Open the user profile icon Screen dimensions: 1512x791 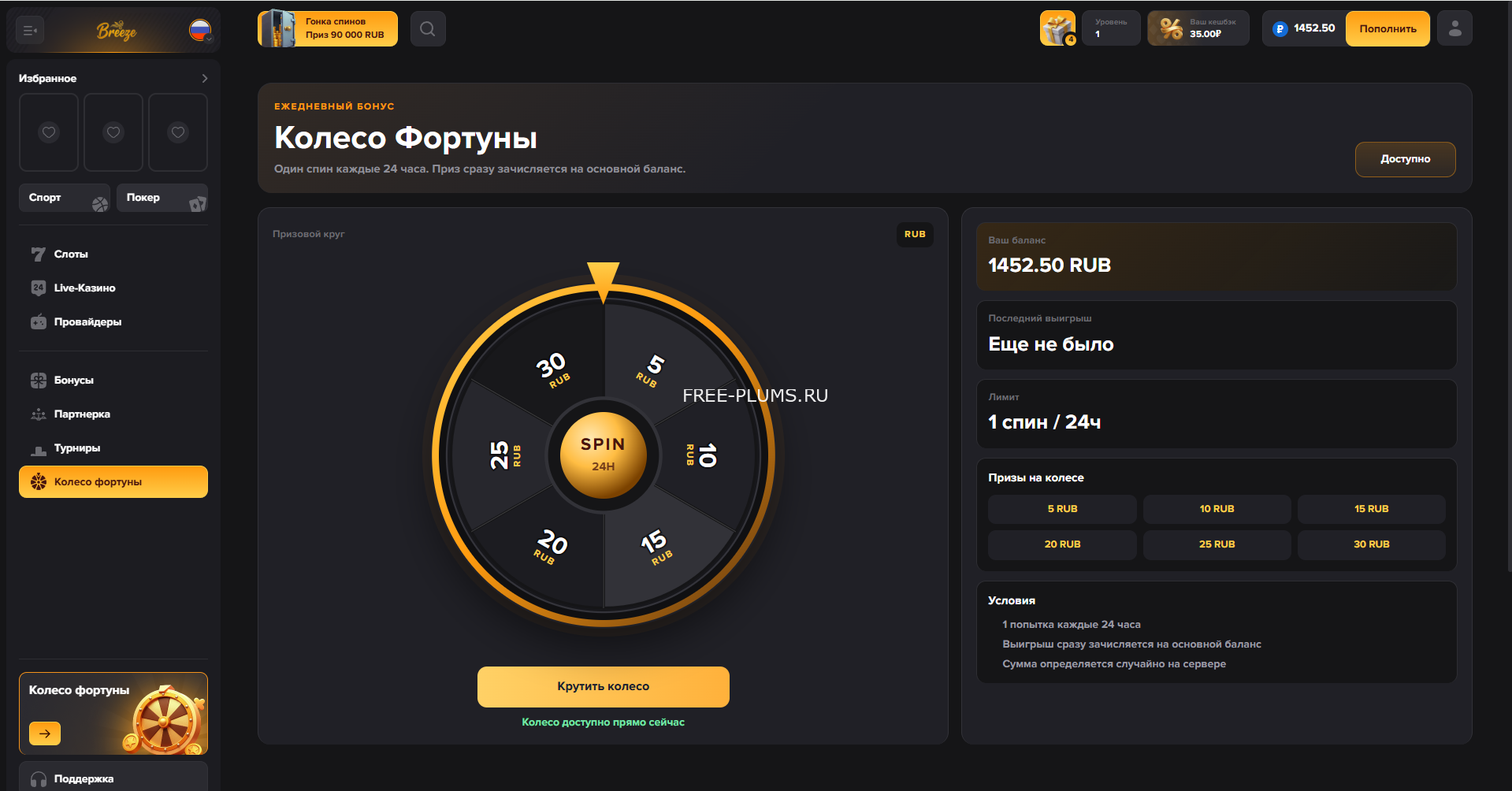point(1454,29)
